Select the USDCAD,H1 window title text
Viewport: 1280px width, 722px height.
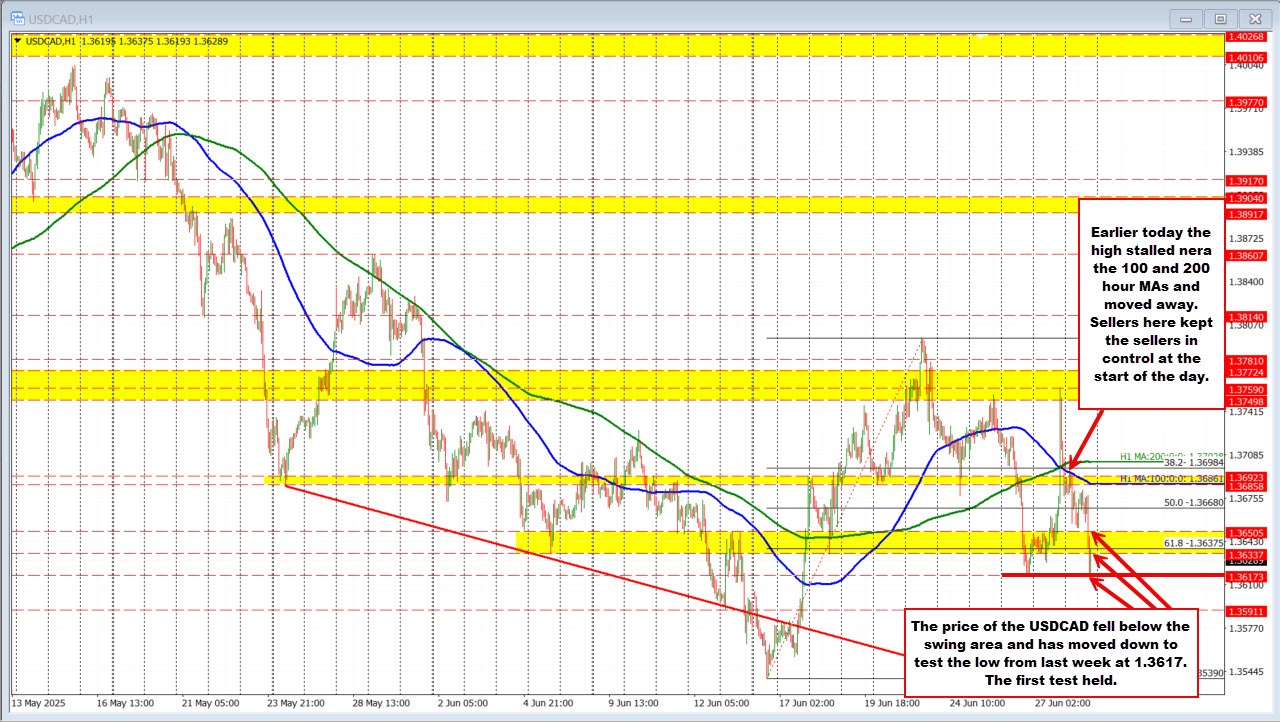(62, 17)
